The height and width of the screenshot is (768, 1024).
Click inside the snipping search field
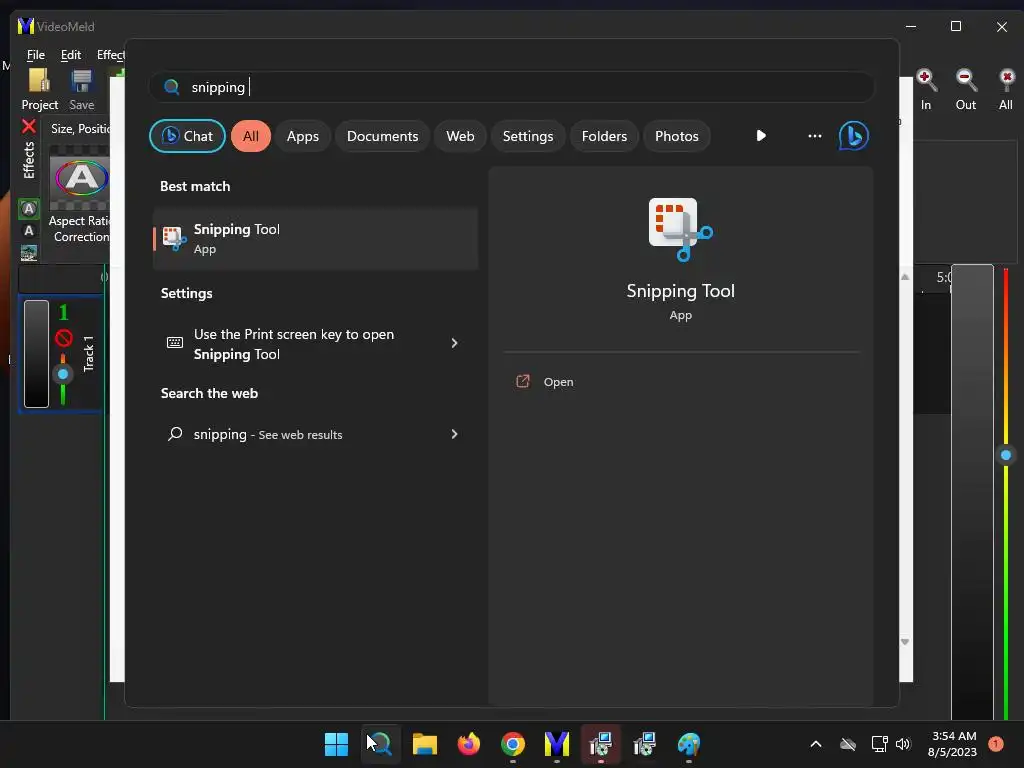tap(511, 87)
